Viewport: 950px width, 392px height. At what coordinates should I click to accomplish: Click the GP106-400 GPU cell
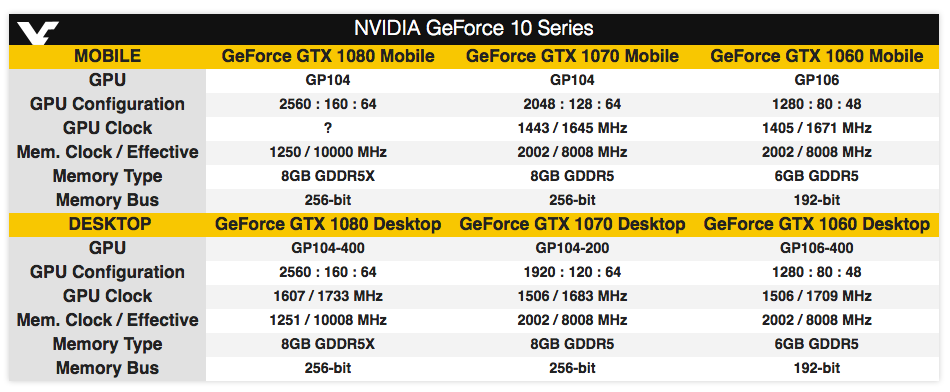coord(817,248)
